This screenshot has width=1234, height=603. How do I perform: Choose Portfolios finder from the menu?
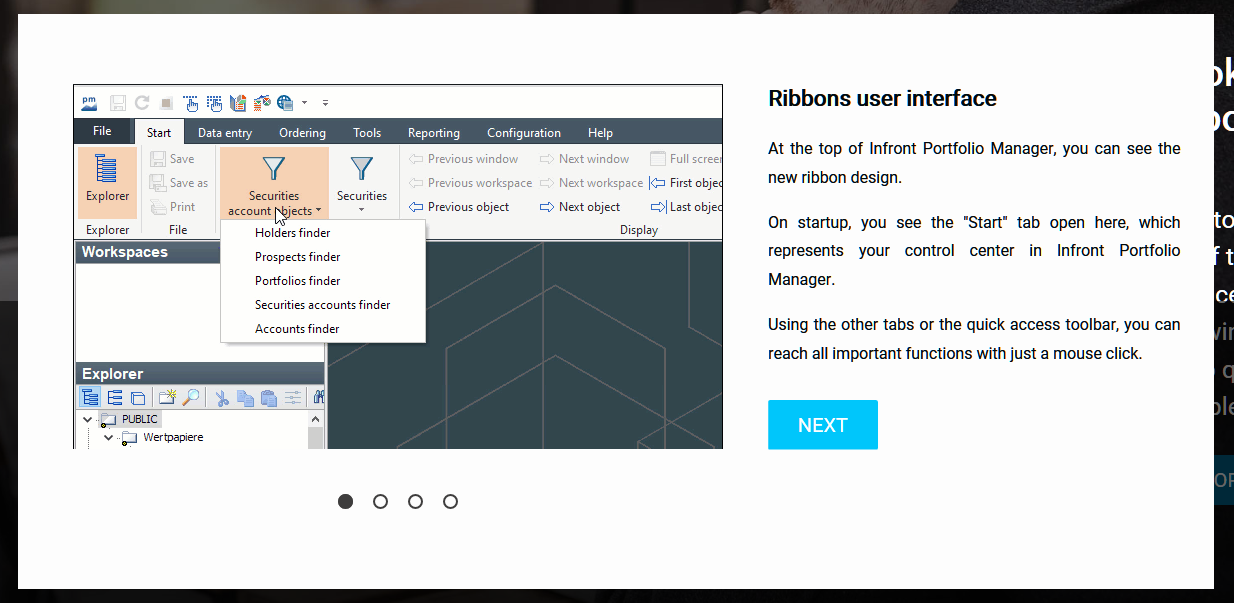(297, 281)
